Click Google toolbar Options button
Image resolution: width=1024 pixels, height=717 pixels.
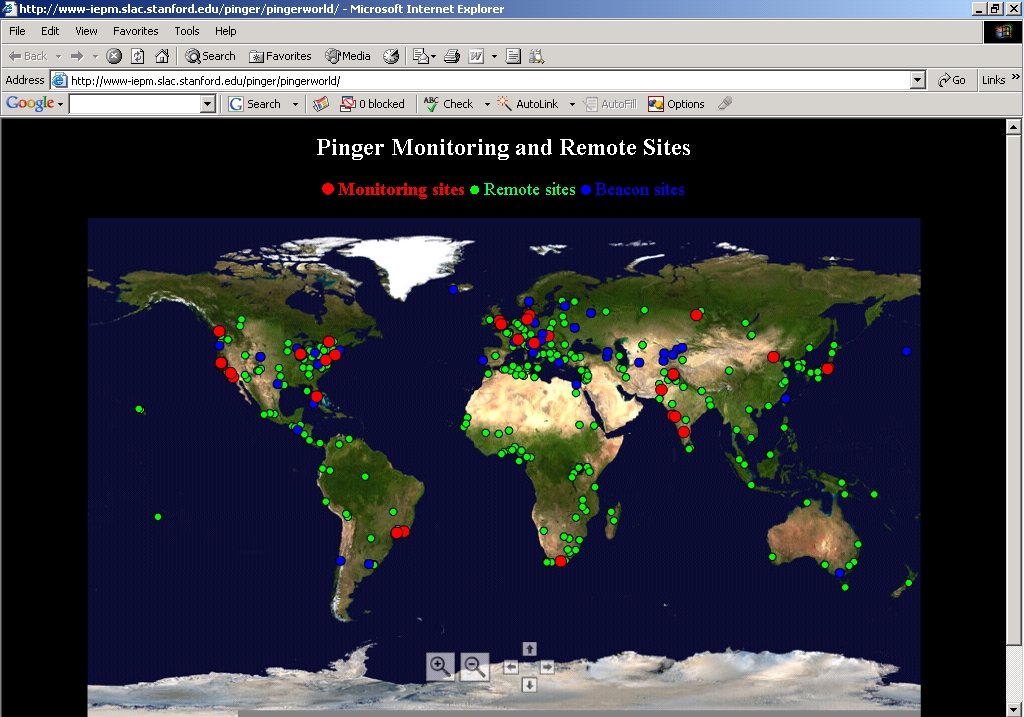(x=677, y=104)
